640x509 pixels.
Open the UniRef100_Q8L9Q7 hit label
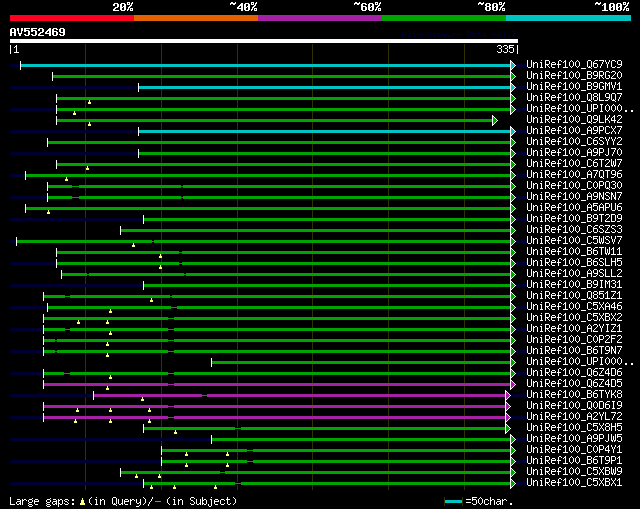click(x=574, y=98)
